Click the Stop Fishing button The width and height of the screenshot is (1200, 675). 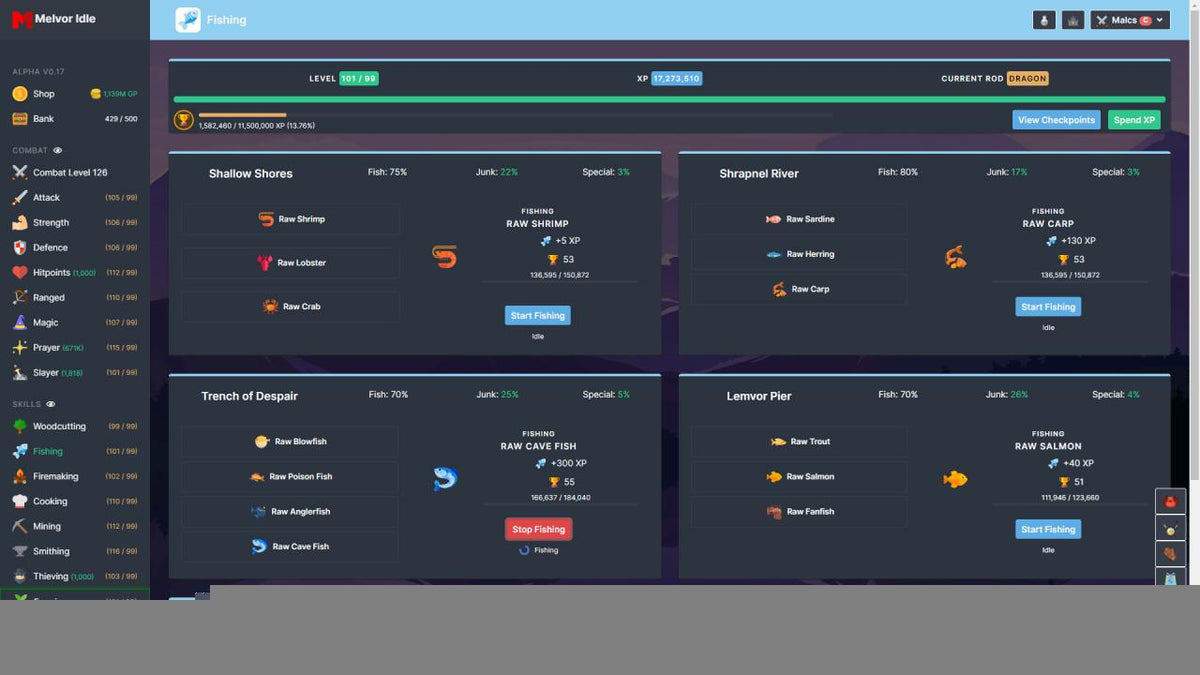(538, 530)
